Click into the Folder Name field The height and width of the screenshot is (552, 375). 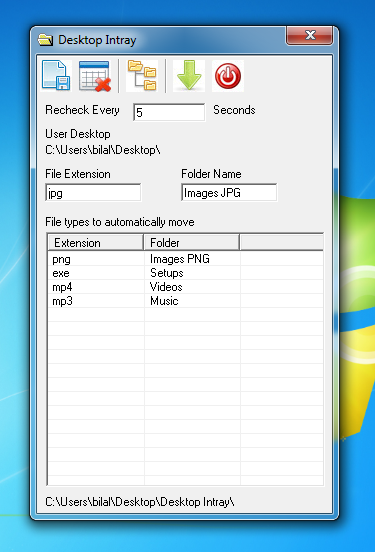[x=229, y=192]
